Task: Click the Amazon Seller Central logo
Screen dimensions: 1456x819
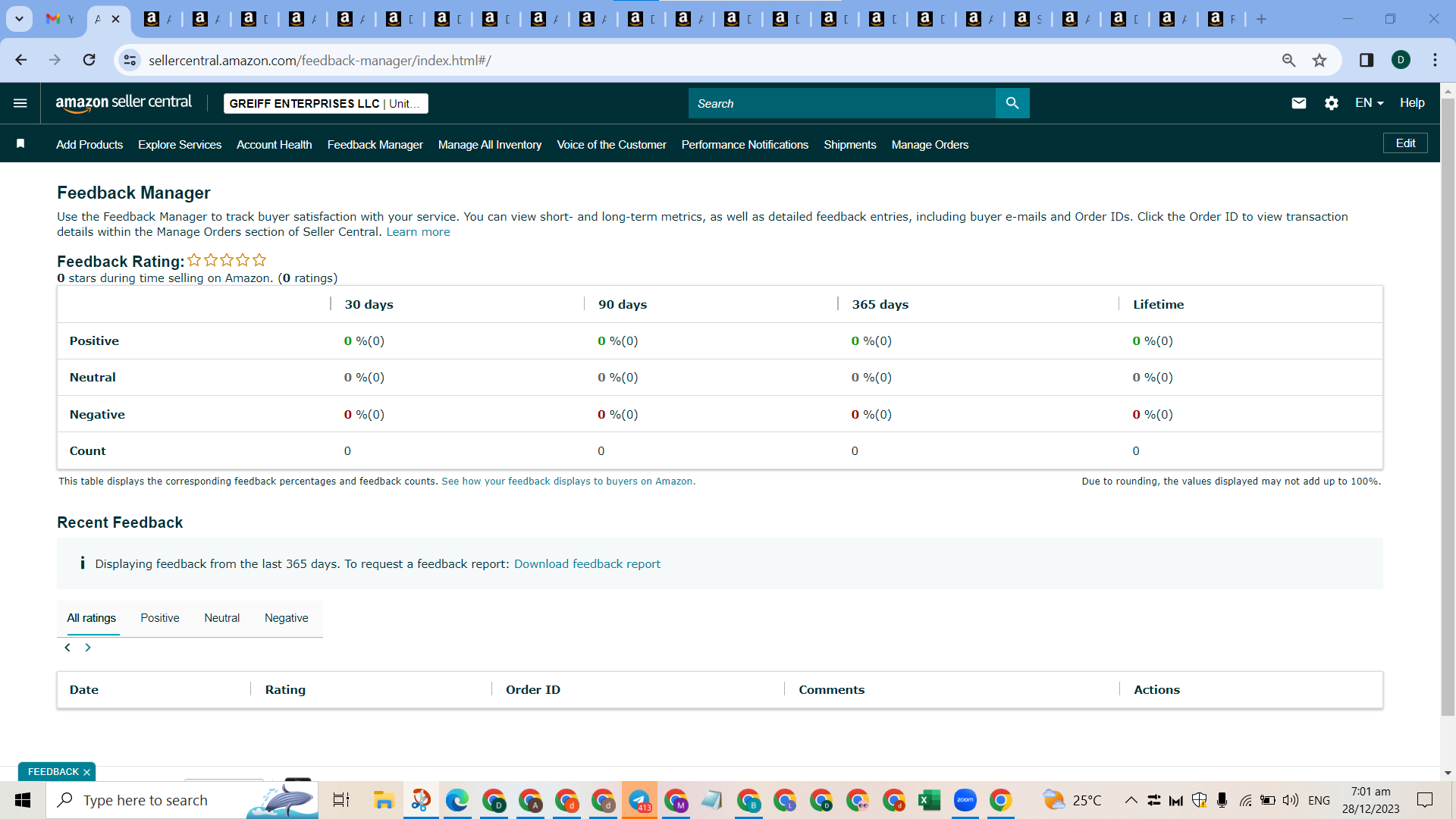Action: tap(124, 103)
